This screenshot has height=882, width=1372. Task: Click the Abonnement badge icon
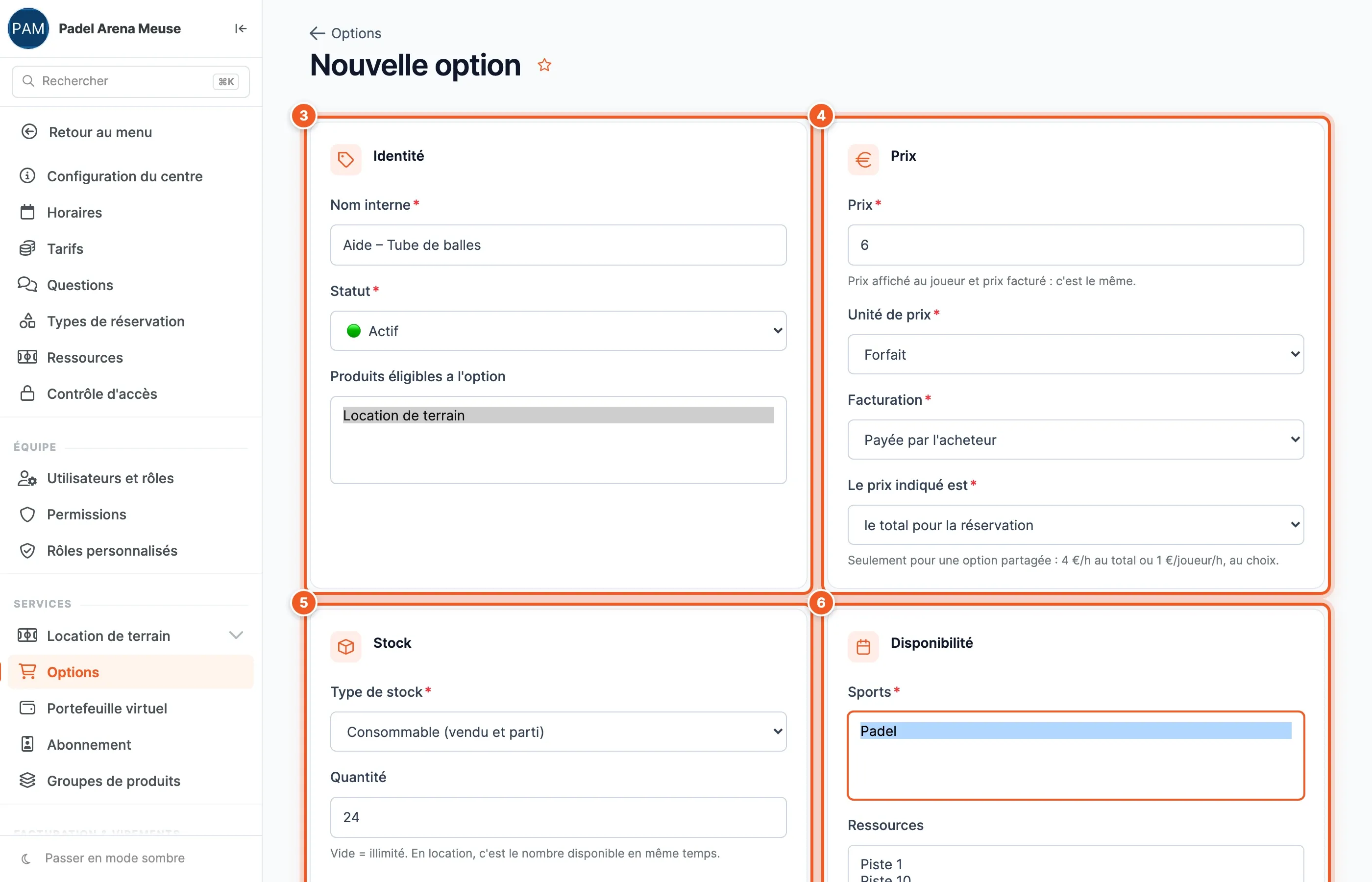[x=27, y=744]
